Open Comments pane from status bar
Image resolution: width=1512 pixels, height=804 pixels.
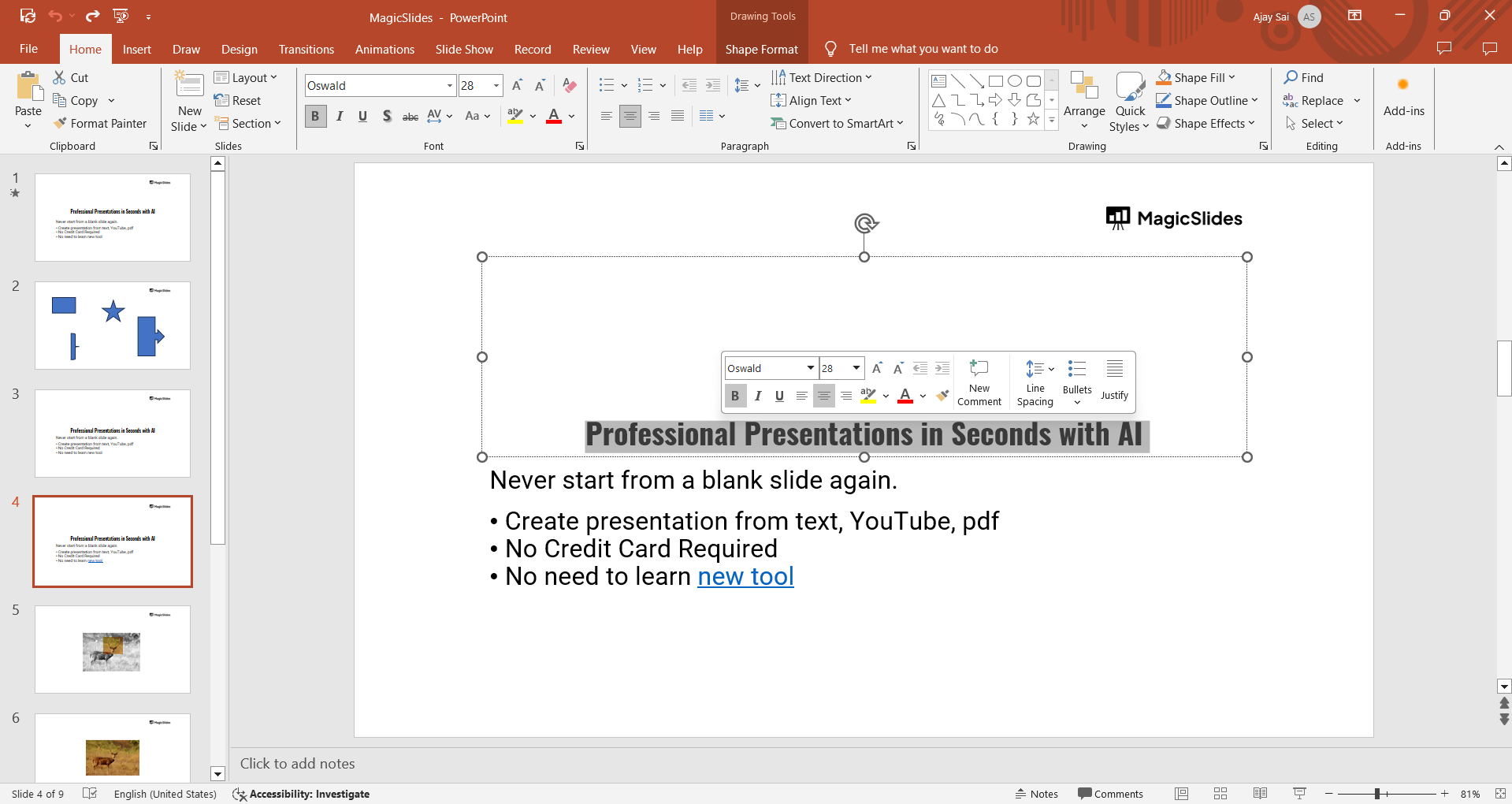1110,794
